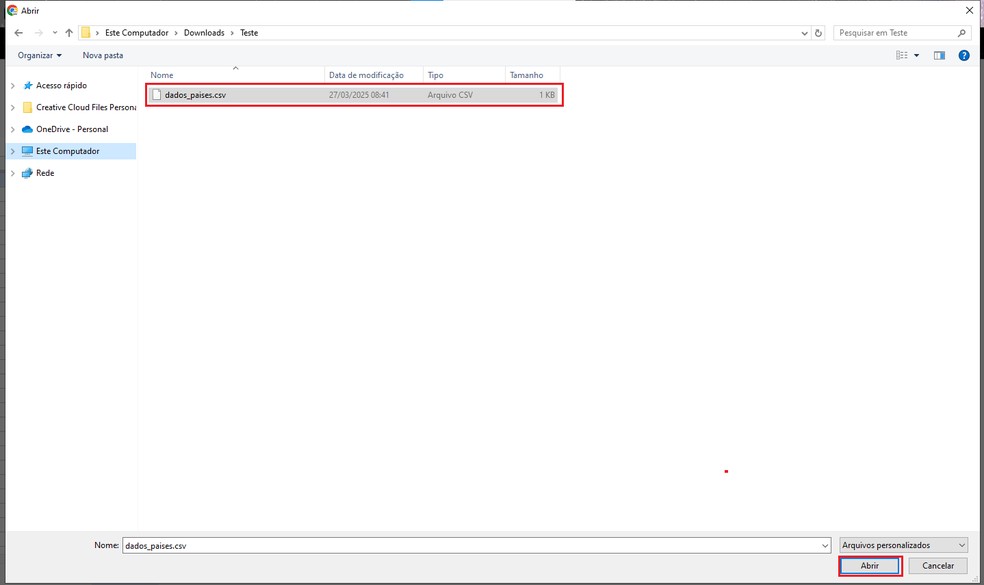Click the Acesso rápido star icon

point(27,85)
